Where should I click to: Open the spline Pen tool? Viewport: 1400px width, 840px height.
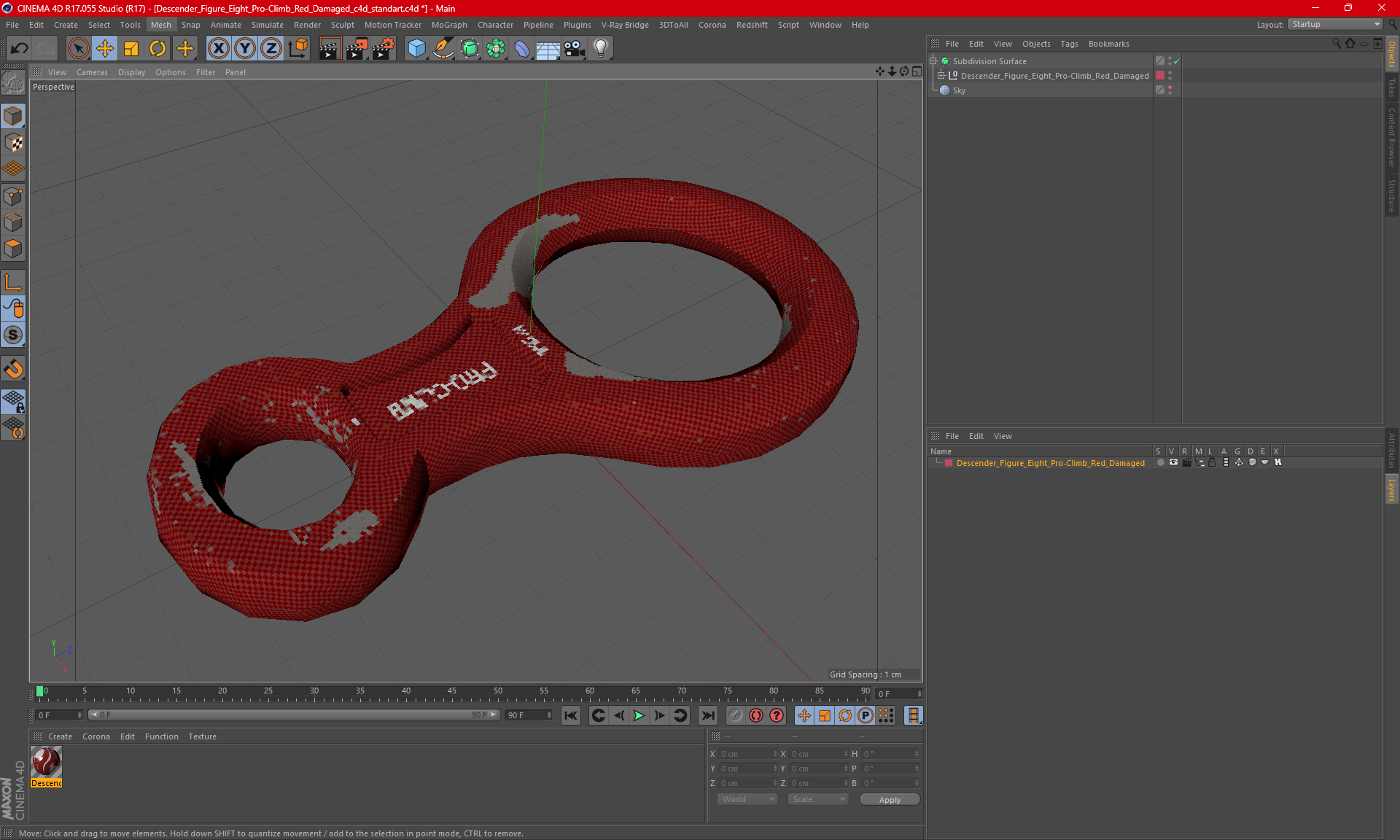pos(443,49)
